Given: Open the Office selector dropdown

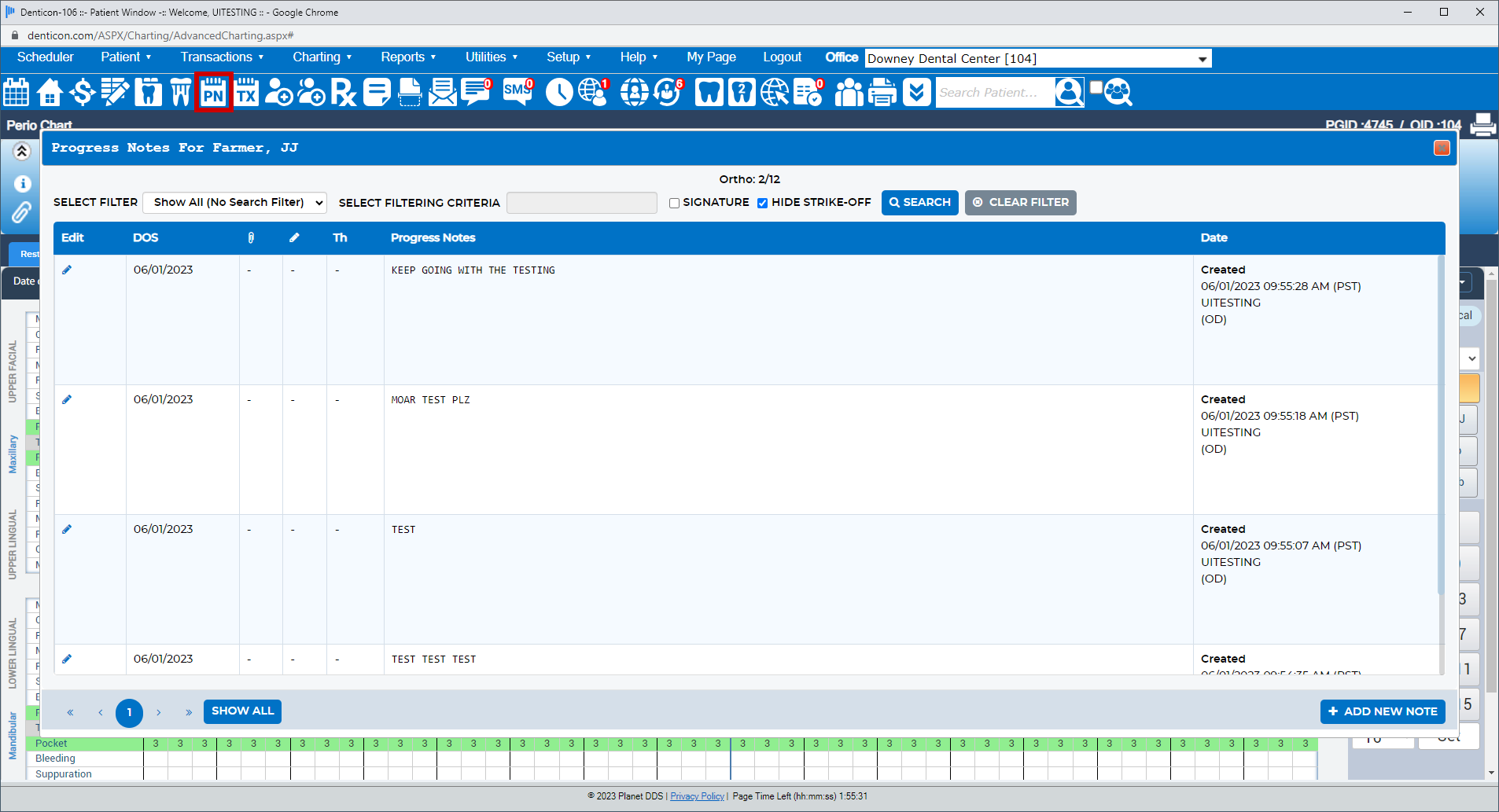Looking at the screenshot, I should 1037,58.
